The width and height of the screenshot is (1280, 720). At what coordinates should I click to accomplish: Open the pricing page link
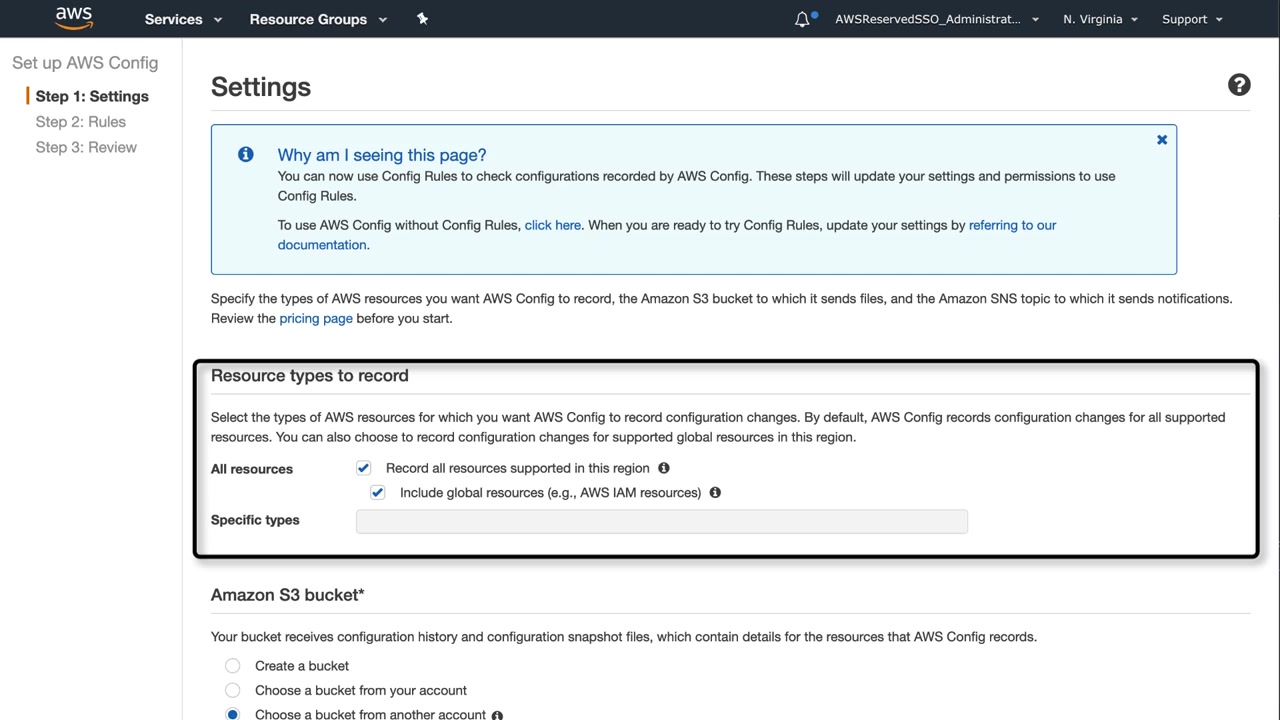[316, 318]
